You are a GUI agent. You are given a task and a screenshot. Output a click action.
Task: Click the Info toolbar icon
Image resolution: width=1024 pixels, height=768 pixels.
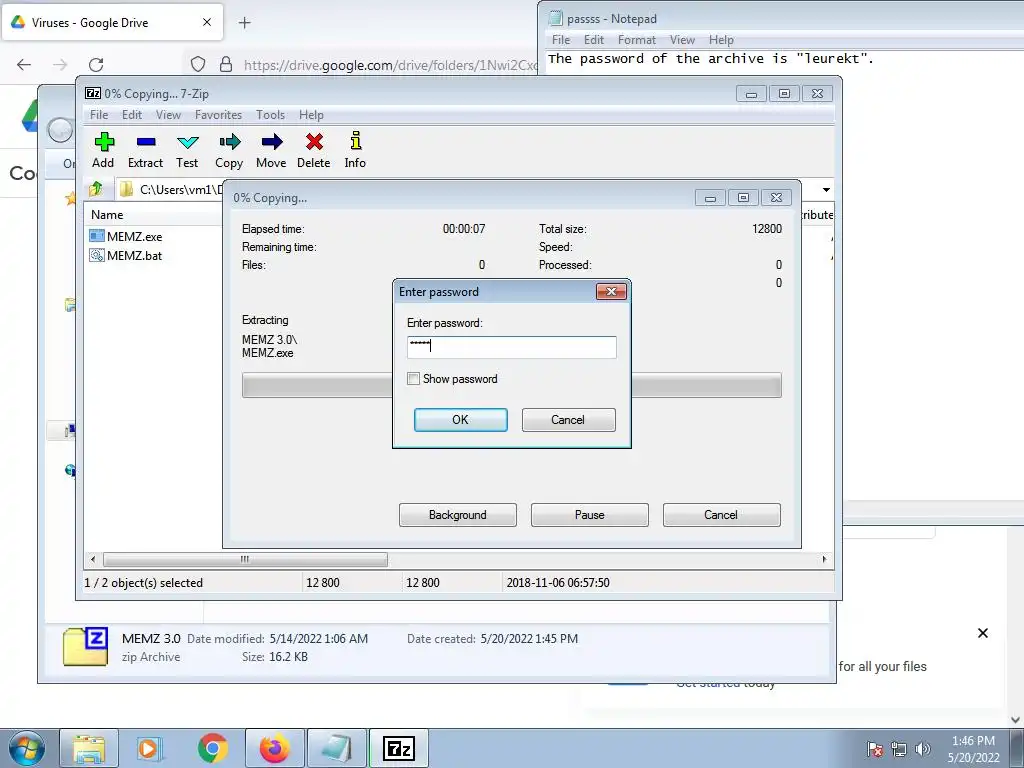(x=355, y=150)
